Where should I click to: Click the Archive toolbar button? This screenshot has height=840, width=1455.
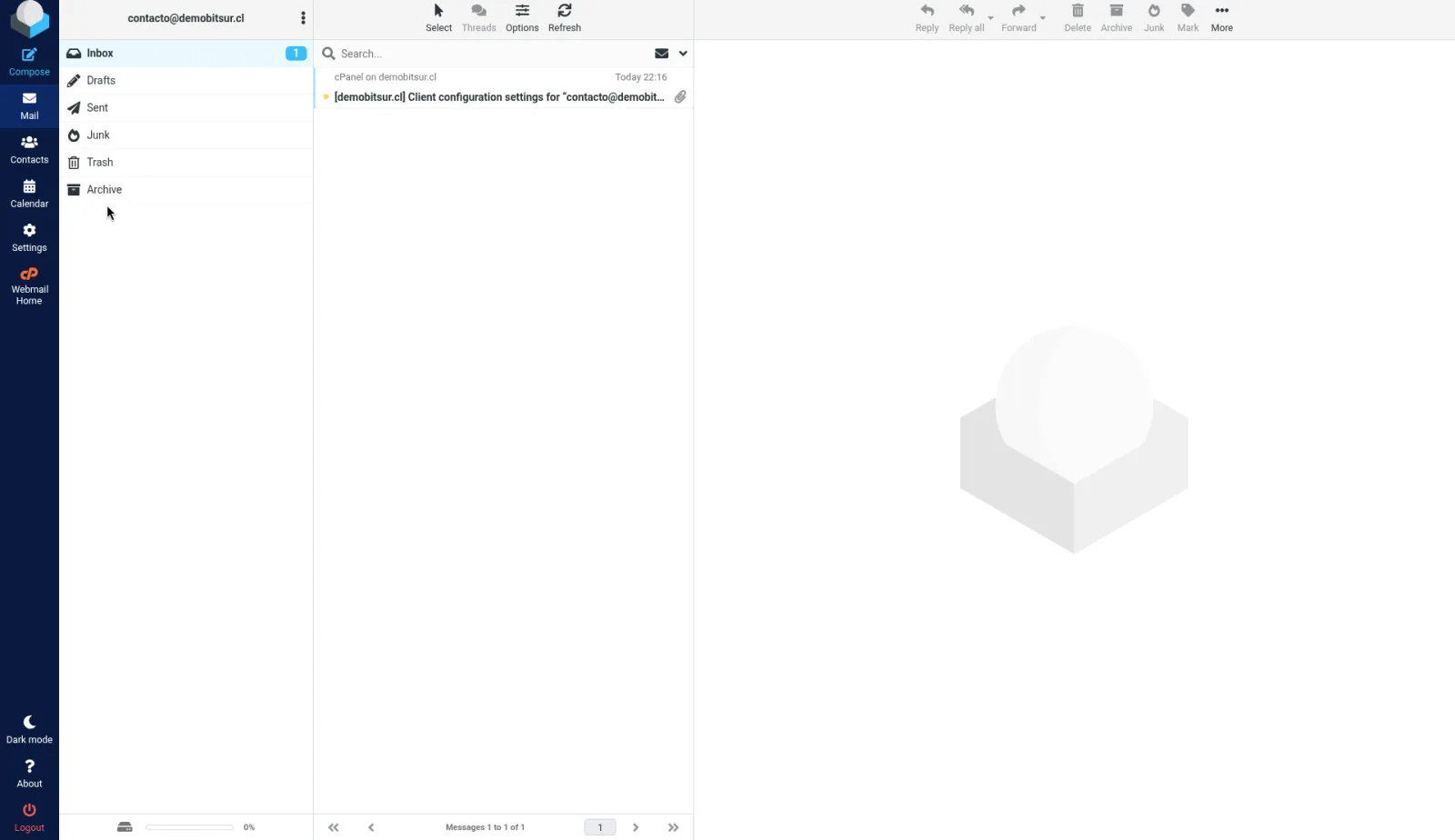pyautogui.click(x=1116, y=18)
